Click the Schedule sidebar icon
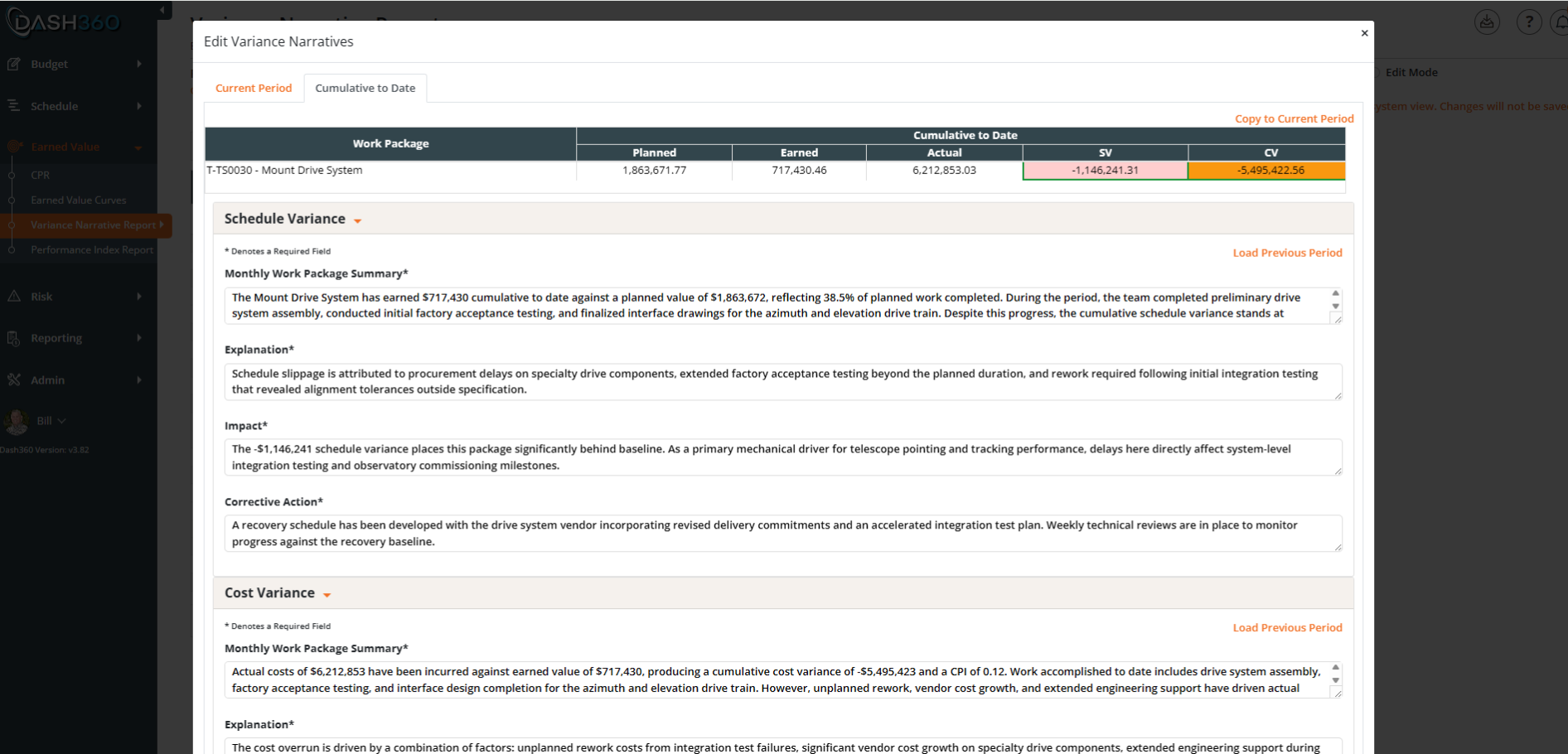 coord(14,105)
